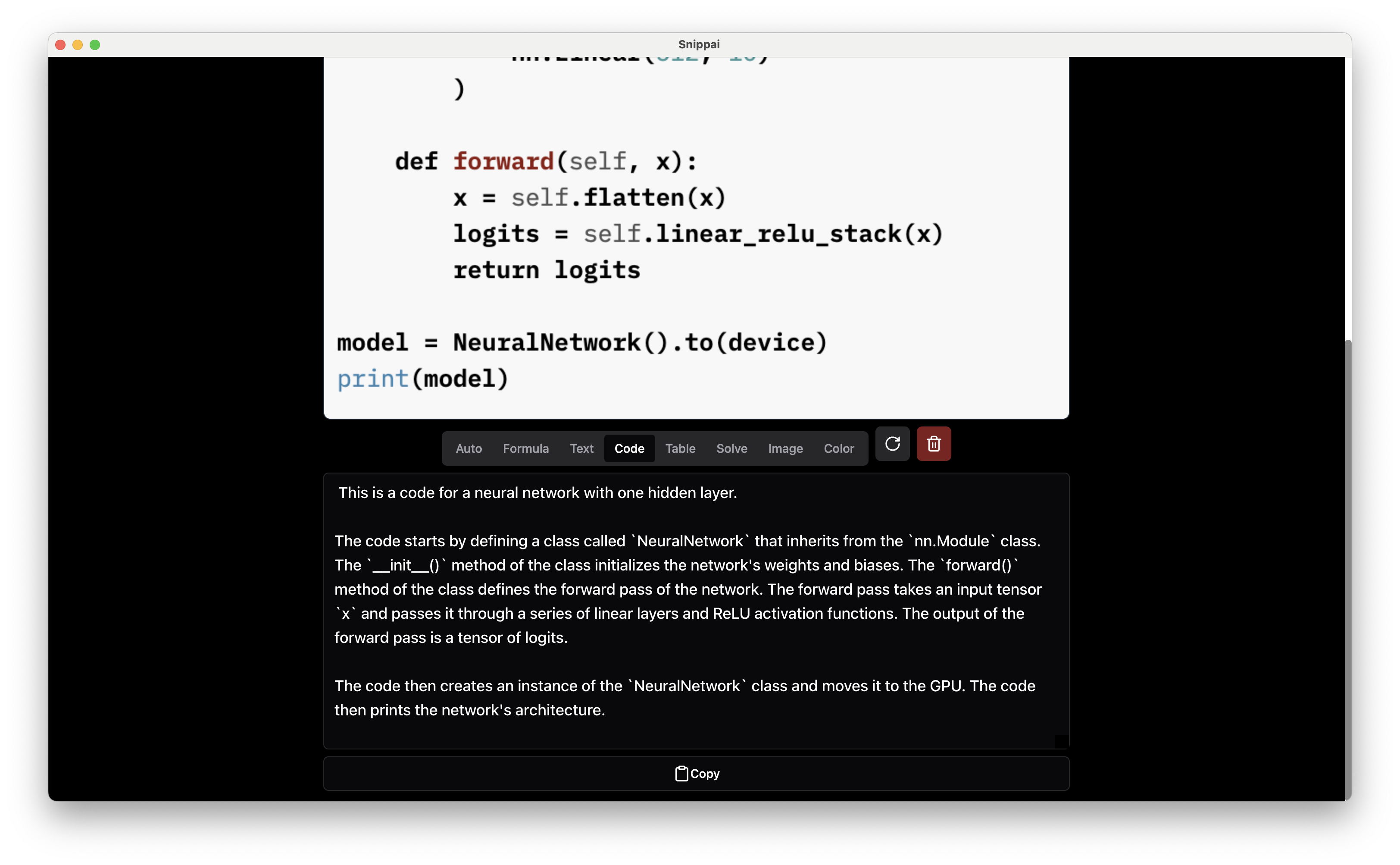Toggle the Formula recognition mode

click(525, 448)
